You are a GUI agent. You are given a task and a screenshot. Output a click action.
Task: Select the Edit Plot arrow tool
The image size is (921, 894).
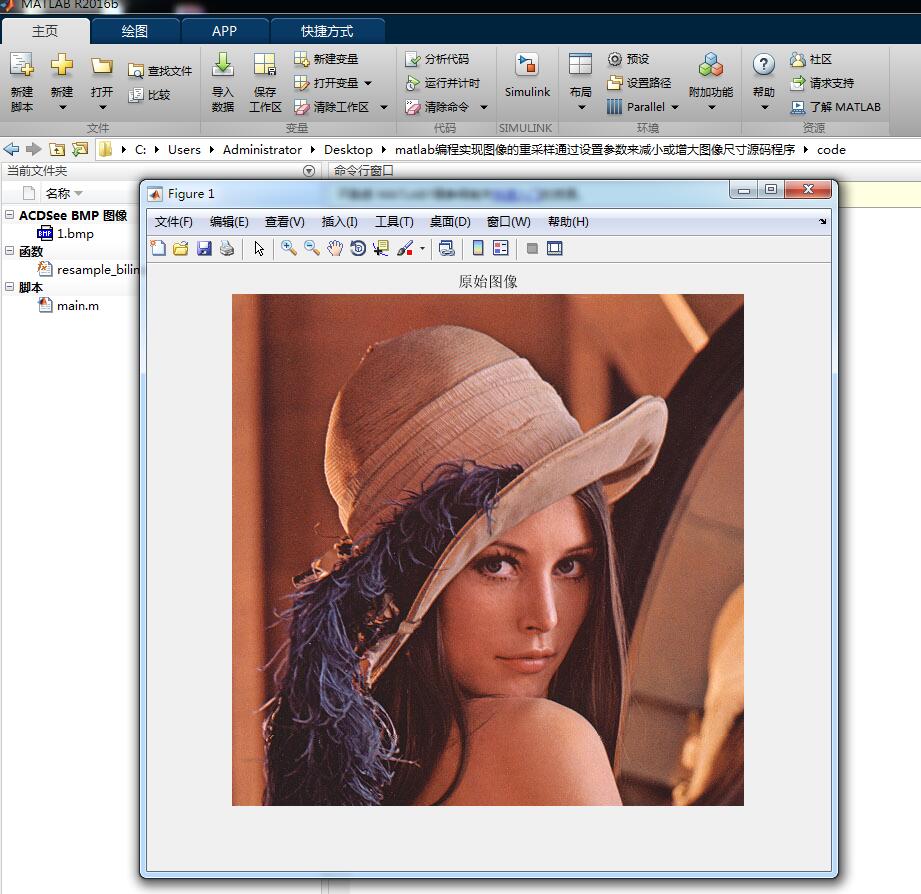(x=259, y=248)
